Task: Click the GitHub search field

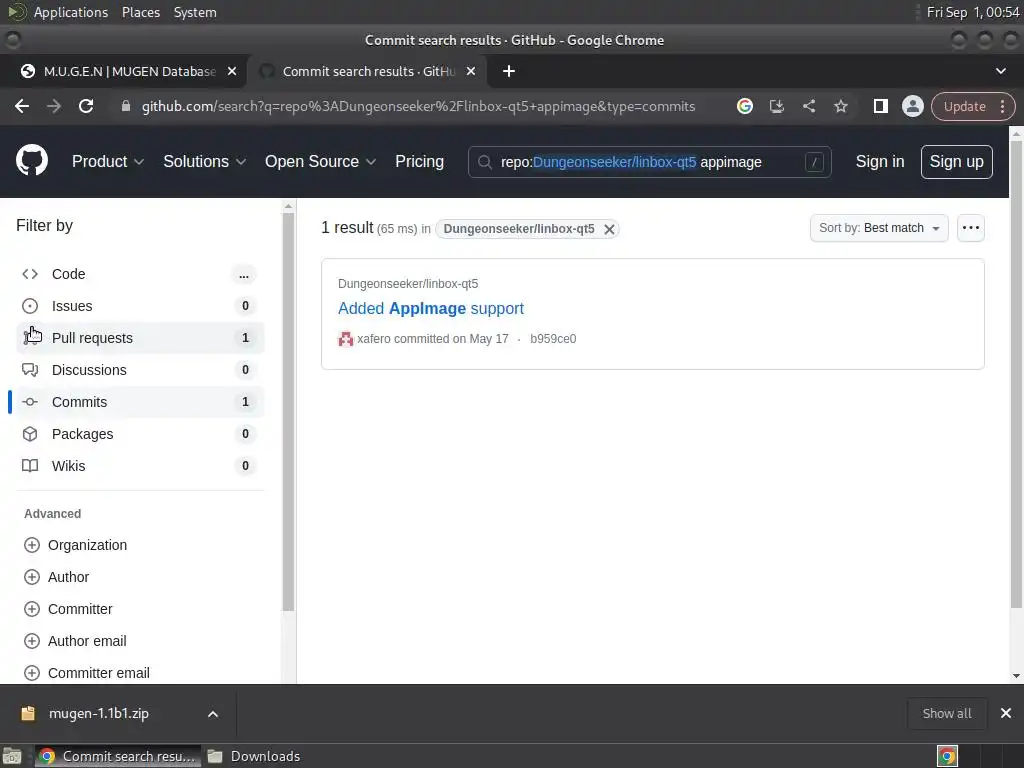Action: tap(649, 162)
